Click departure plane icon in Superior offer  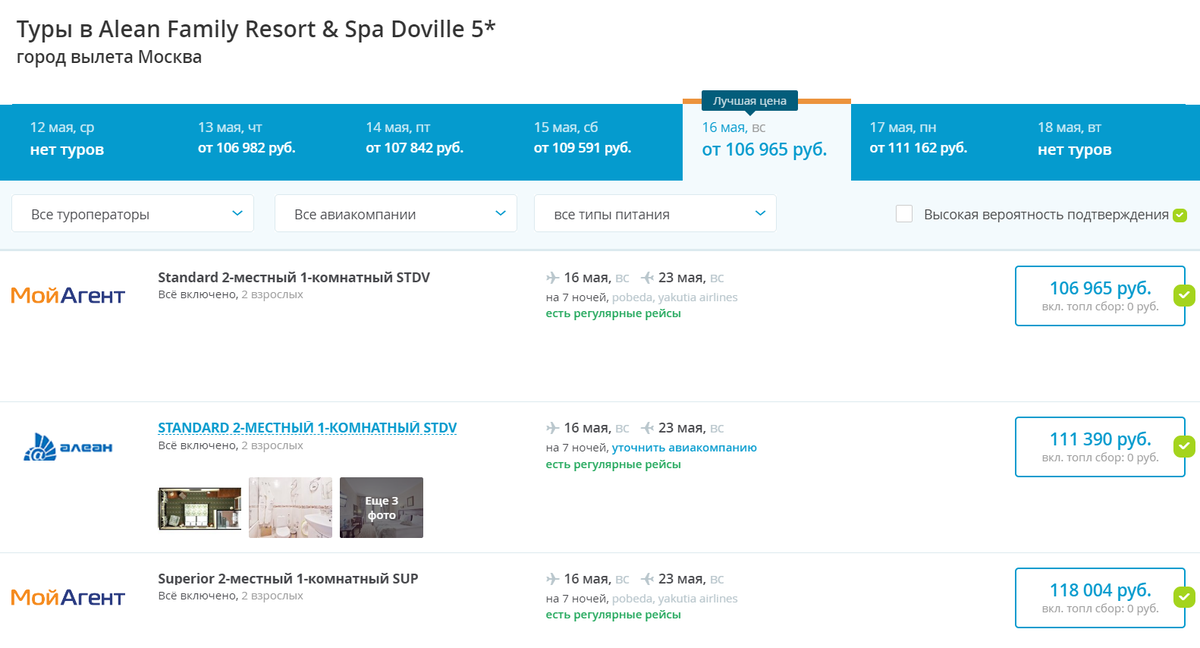point(553,579)
